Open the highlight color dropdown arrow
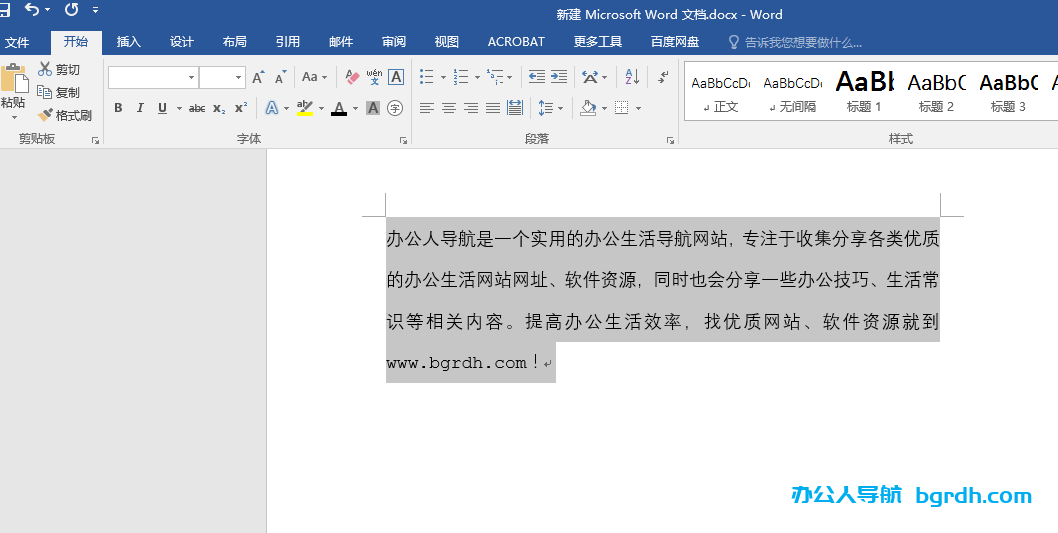This screenshot has height=533, width=1058. (x=321, y=108)
